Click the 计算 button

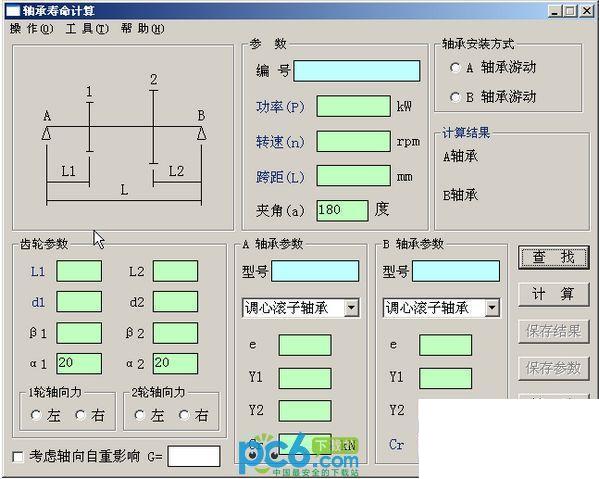(554, 294)
